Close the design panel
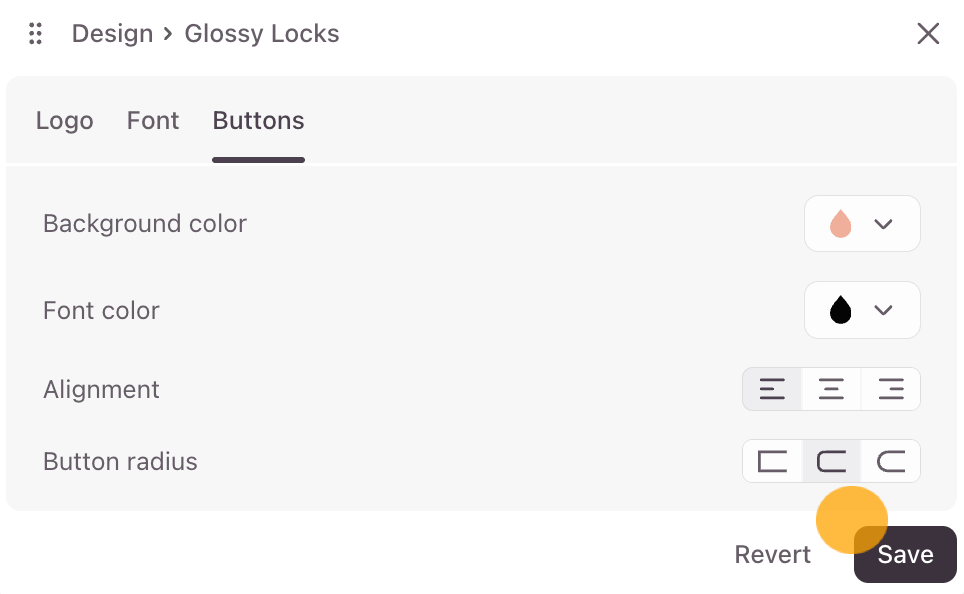 pos(928,34)
